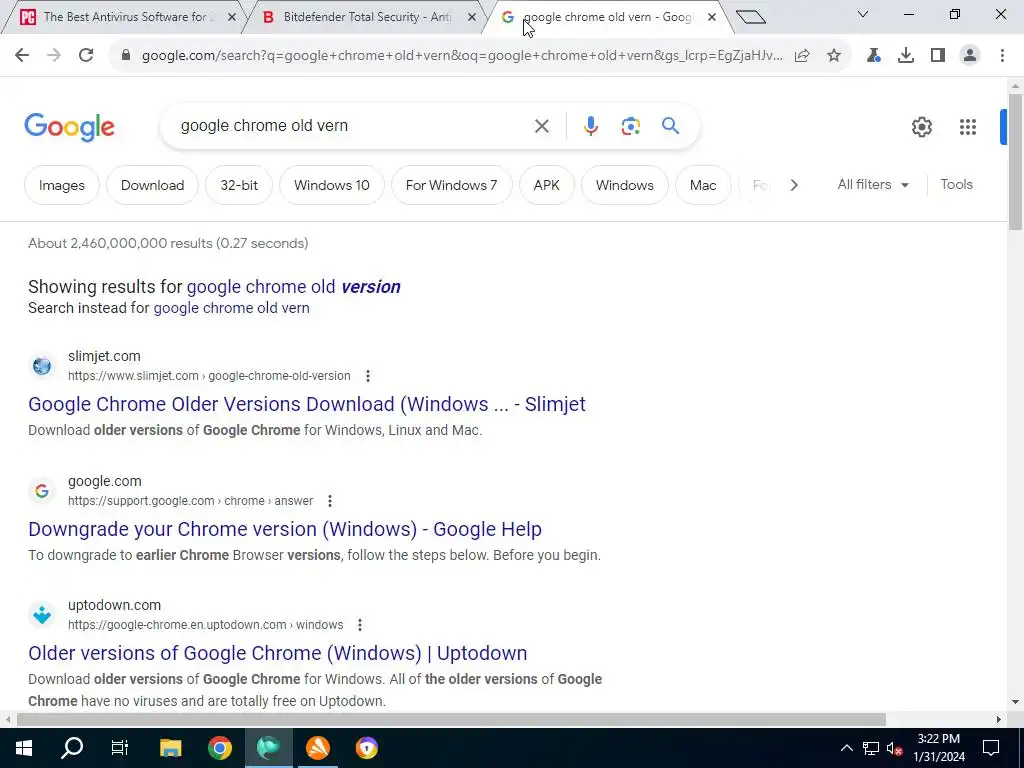
Task: Show more filter chips with arrow
Action: 793,185
